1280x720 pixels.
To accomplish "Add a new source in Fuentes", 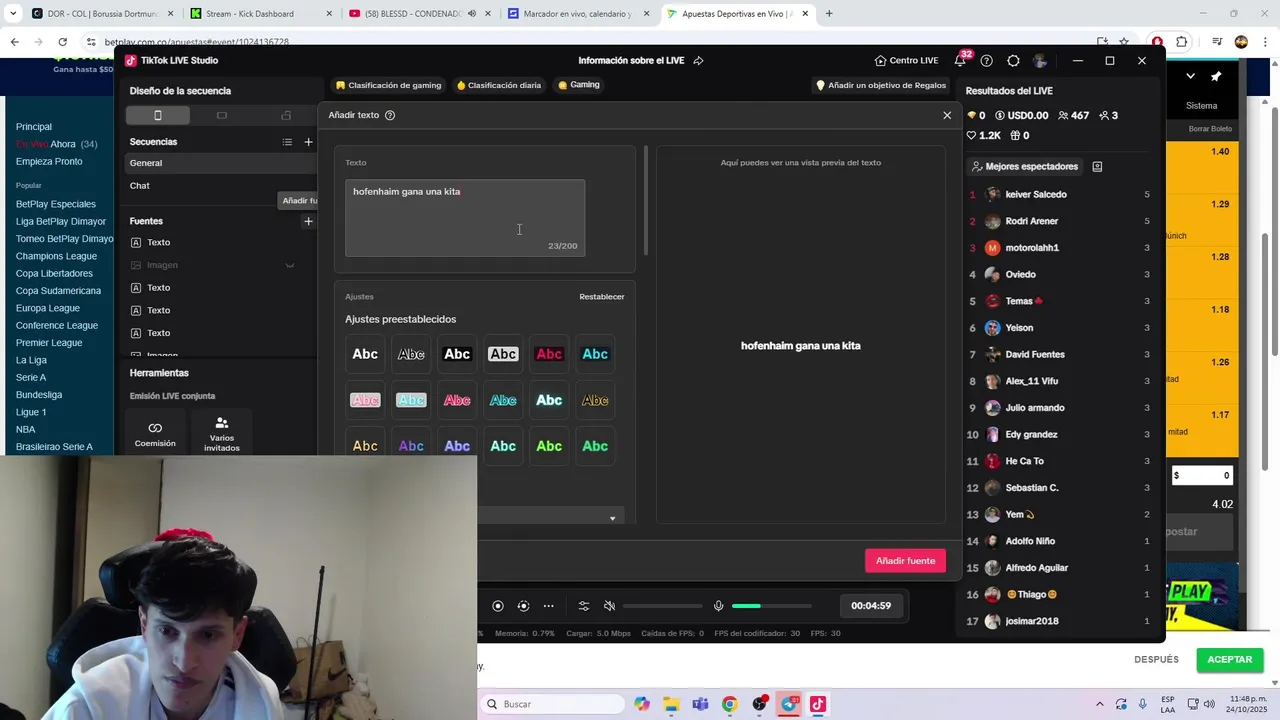I will (x=308, y=221).
